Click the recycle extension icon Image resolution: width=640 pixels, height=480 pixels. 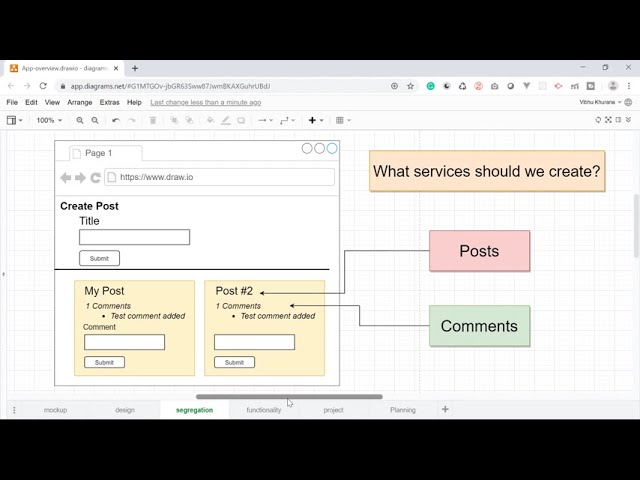462,86
